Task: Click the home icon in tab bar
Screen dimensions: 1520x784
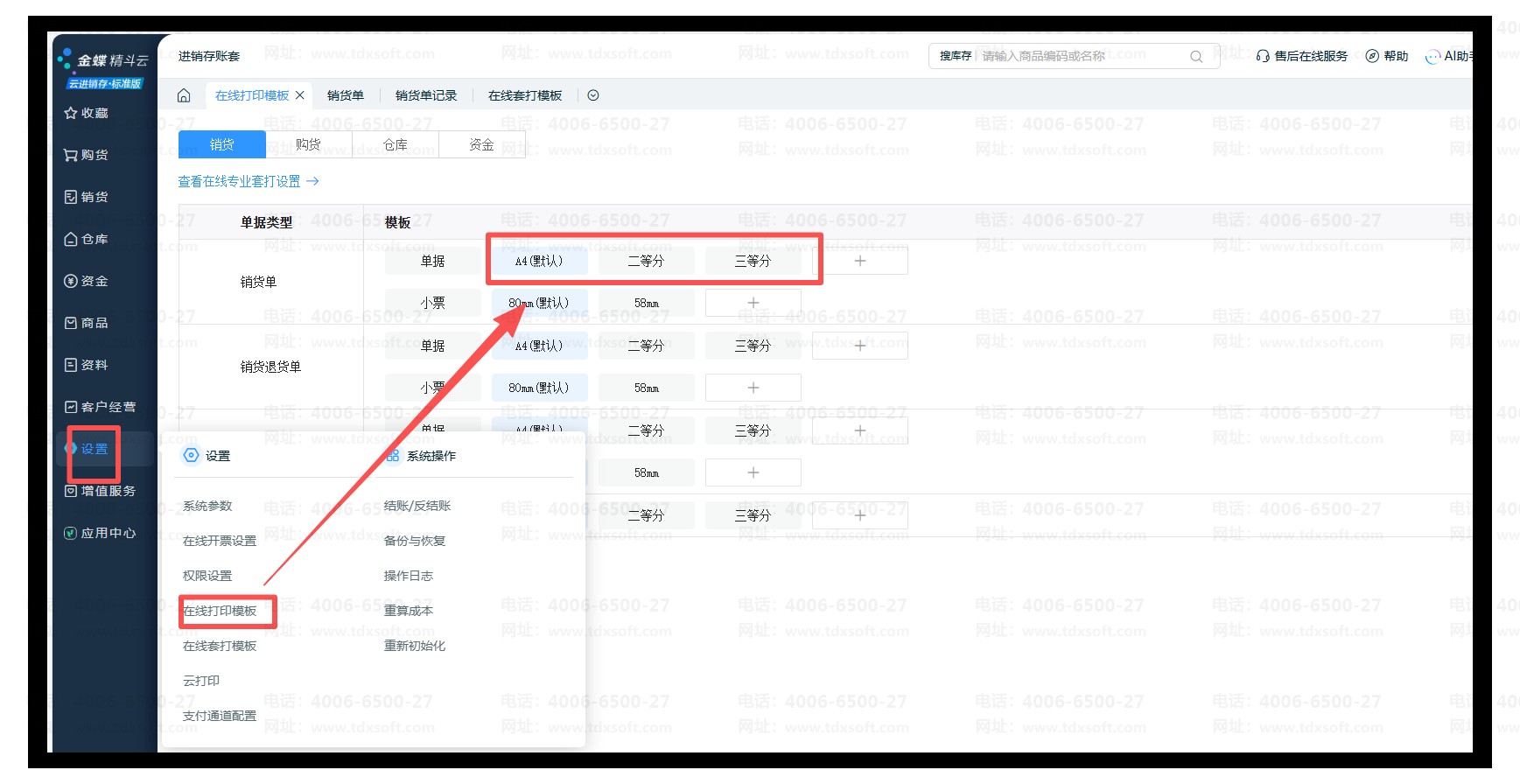Action: 184,95
